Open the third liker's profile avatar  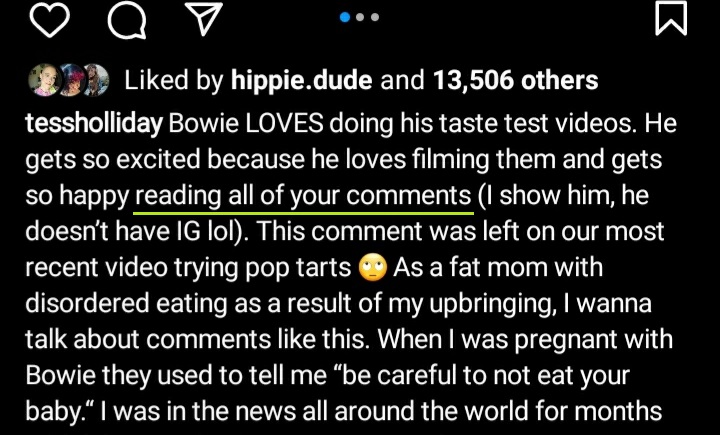click(96, 80)
